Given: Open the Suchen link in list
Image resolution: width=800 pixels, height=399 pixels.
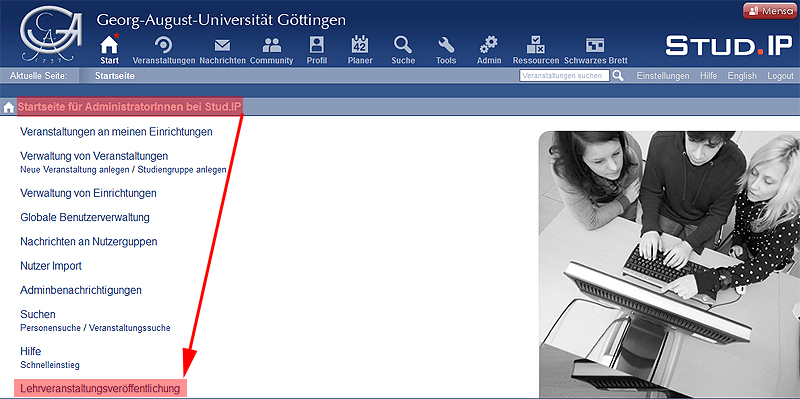Looking at the screenshot, I should 38,314.
